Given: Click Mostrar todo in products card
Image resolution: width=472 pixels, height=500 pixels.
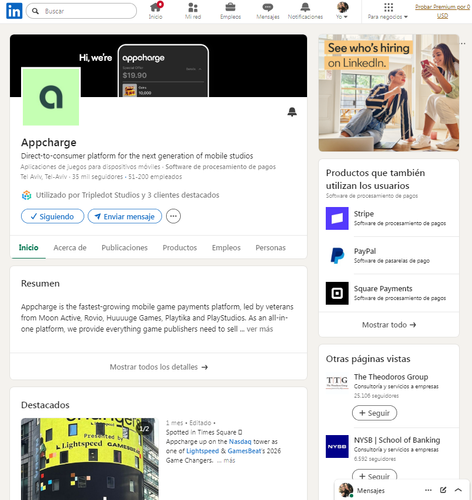Looking at the screenshot, I should pos(389,325).
